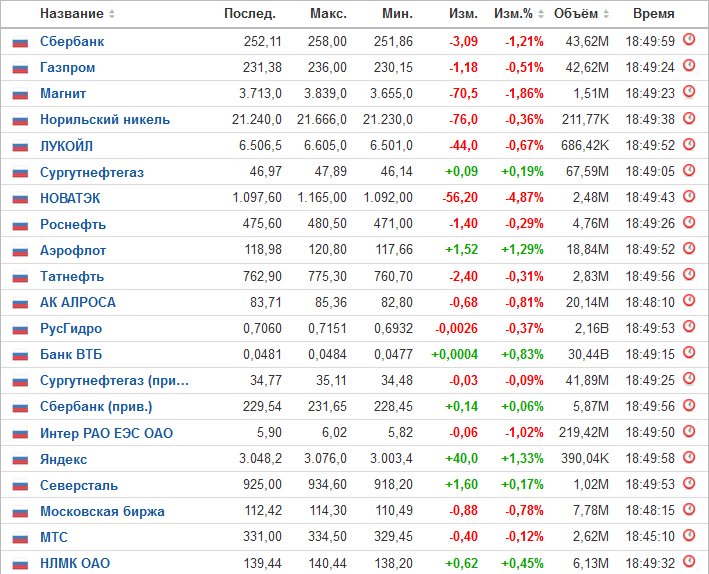The width and height of the screenshot is (709, 574).
Task: Click the clock icon in АК АЛРОСА row
Action: (689, 300)
